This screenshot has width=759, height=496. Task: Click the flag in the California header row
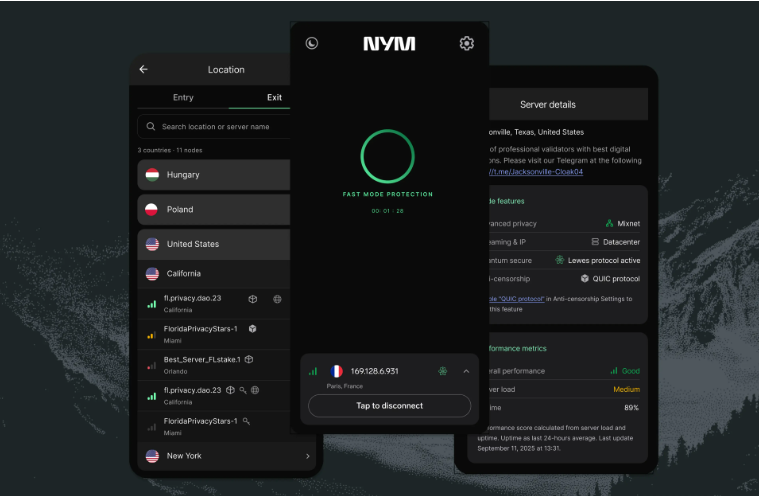pos(152,274)
